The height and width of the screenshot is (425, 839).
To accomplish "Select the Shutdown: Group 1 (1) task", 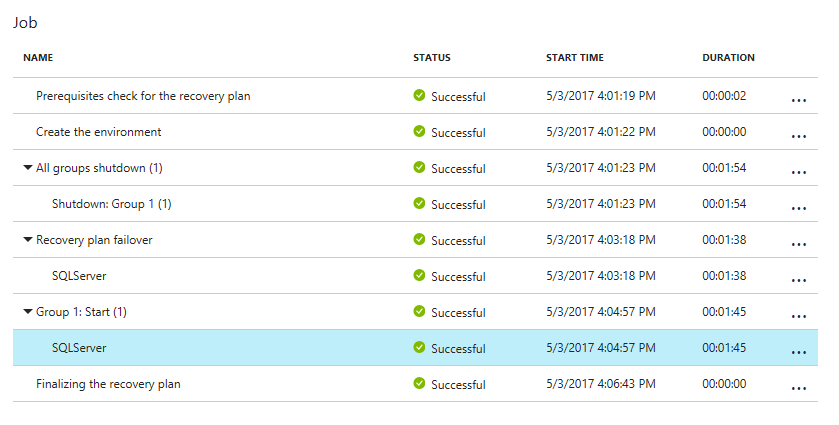I will point(111,204).
